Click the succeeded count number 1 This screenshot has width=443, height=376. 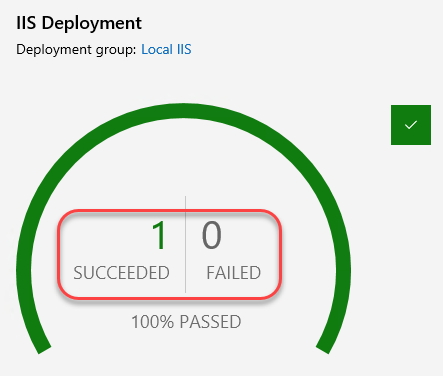(x=159, y=235)
